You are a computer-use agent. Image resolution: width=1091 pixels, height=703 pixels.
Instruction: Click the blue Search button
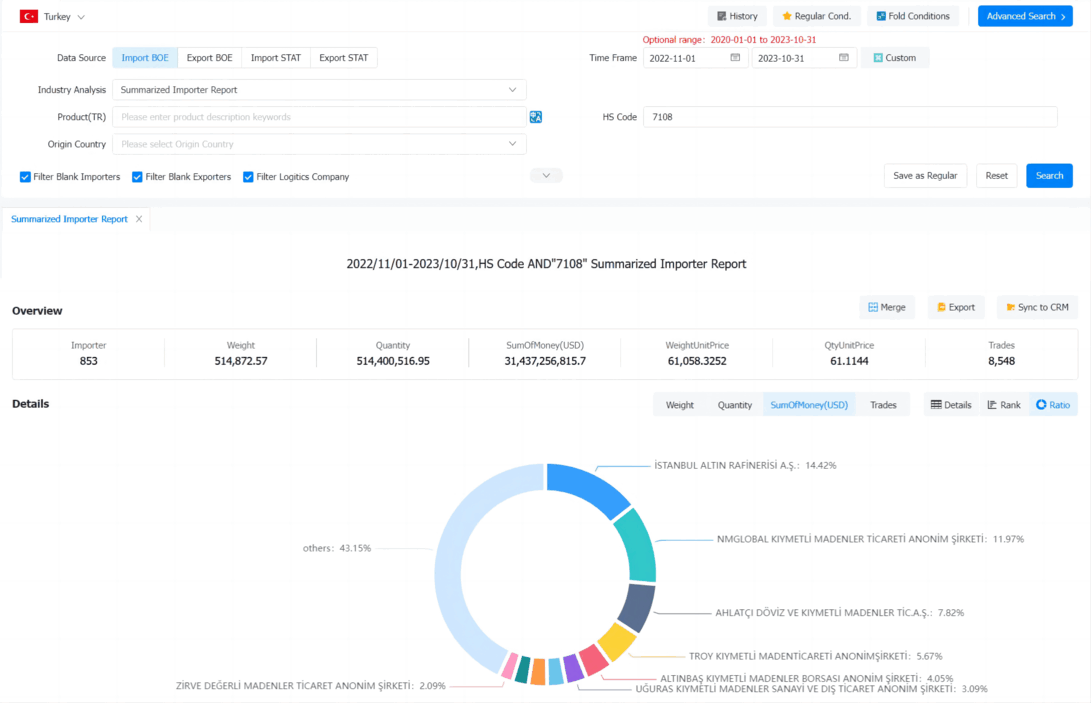1049,175
